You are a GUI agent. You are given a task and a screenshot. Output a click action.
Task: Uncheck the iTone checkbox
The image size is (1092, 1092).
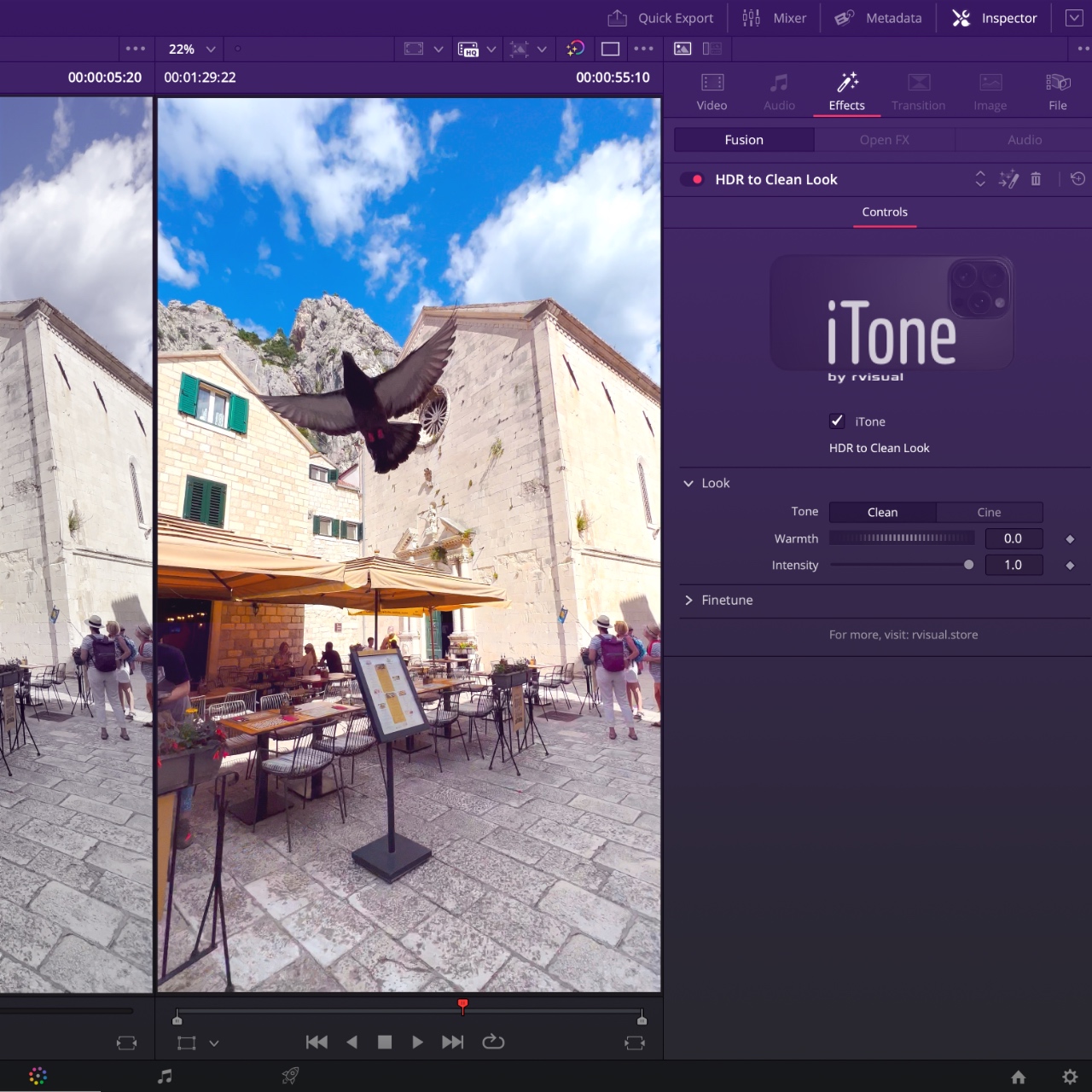pyautogui.click(x=837, y=421)
